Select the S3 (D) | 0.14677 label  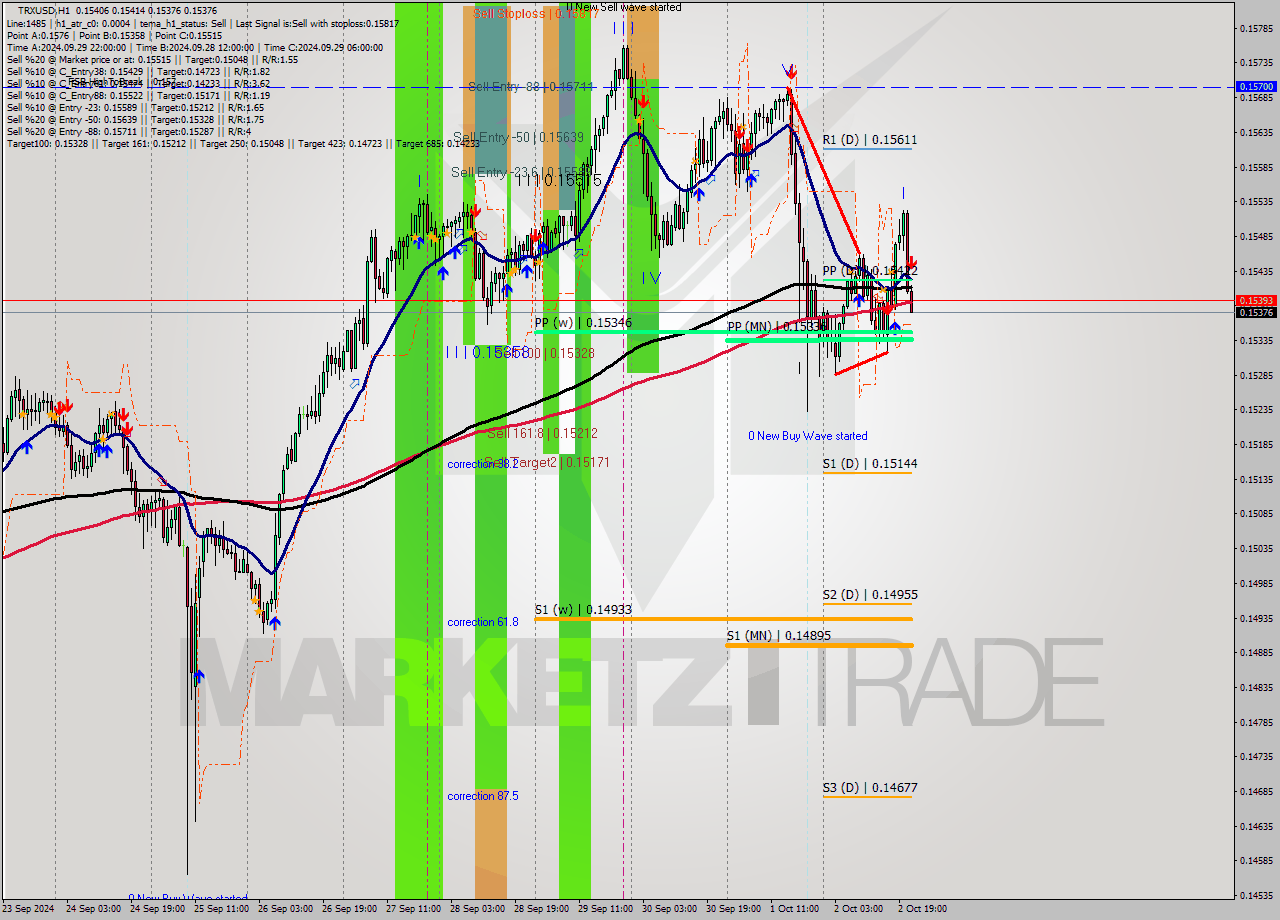[869, 788]
